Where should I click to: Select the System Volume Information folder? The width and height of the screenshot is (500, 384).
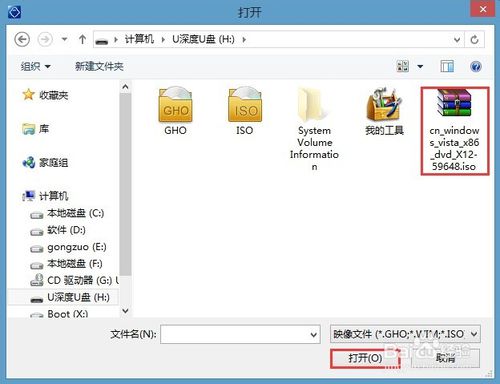coord(314,129)
